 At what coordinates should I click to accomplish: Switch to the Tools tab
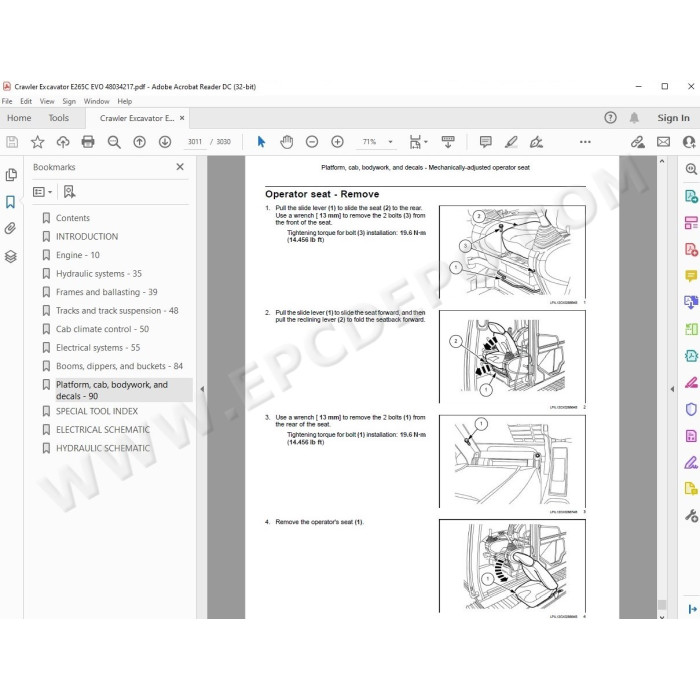pyautogui.click(x=58, y=118)
